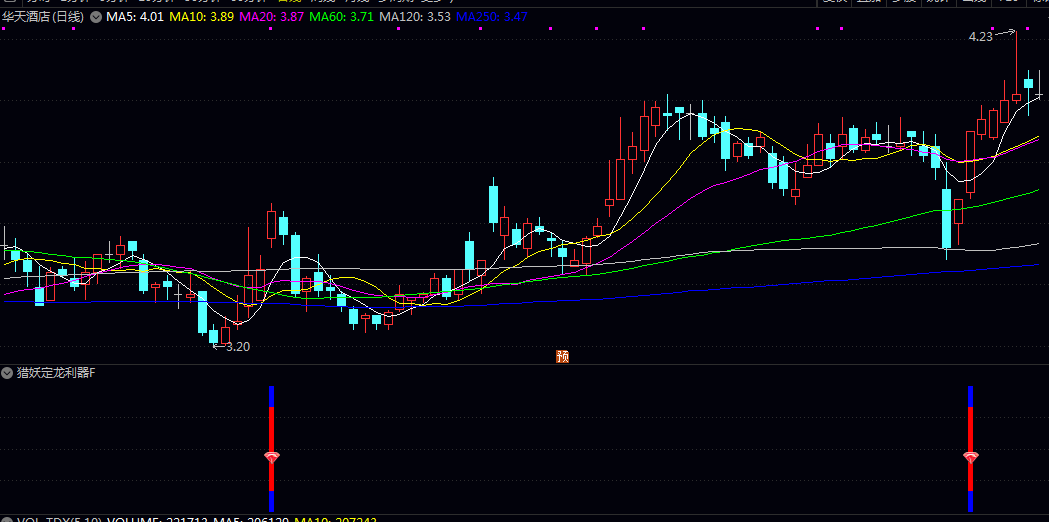Click the MA120: 3.53 label

[x=415, y=17]
